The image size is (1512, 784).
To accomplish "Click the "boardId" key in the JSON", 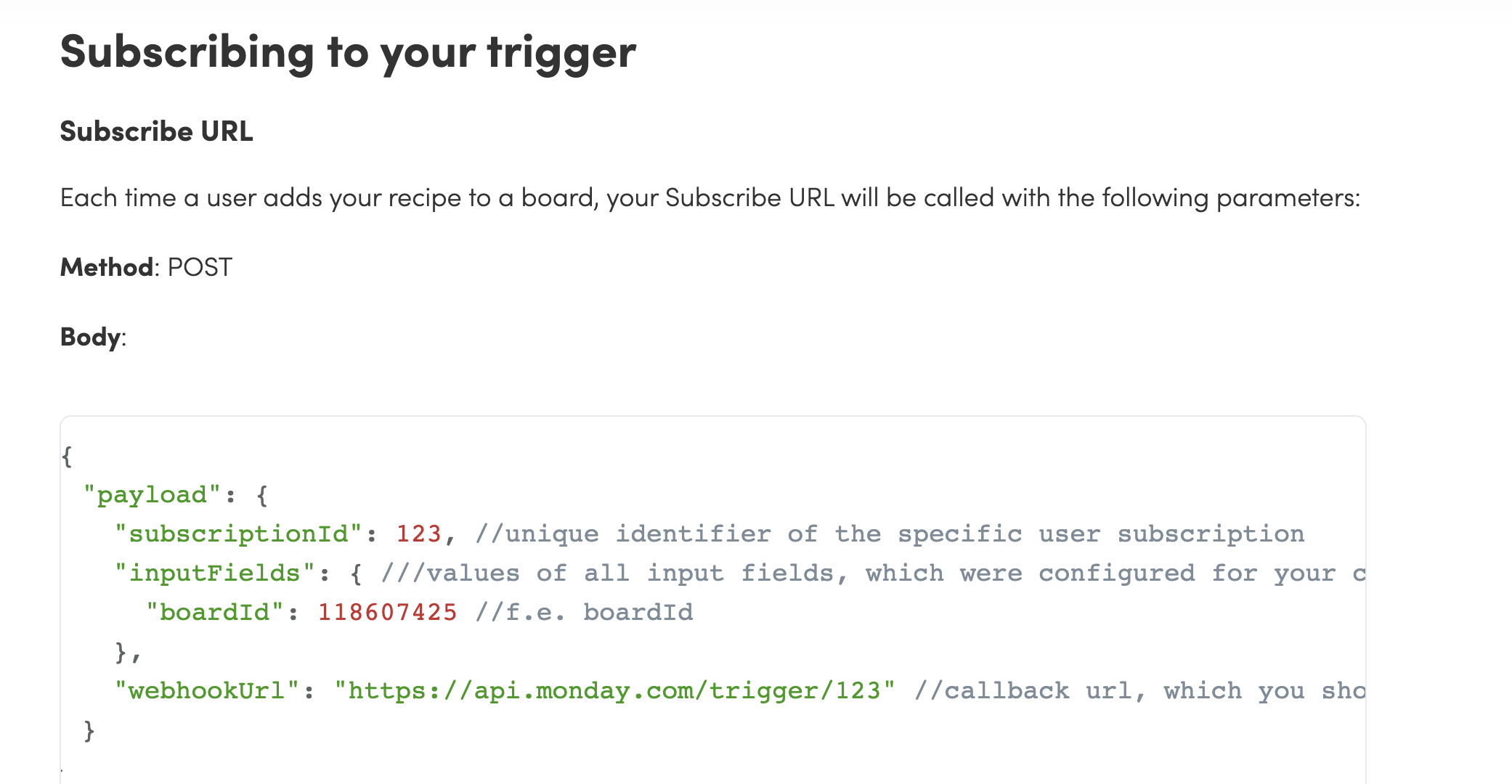I will point(214,613).
